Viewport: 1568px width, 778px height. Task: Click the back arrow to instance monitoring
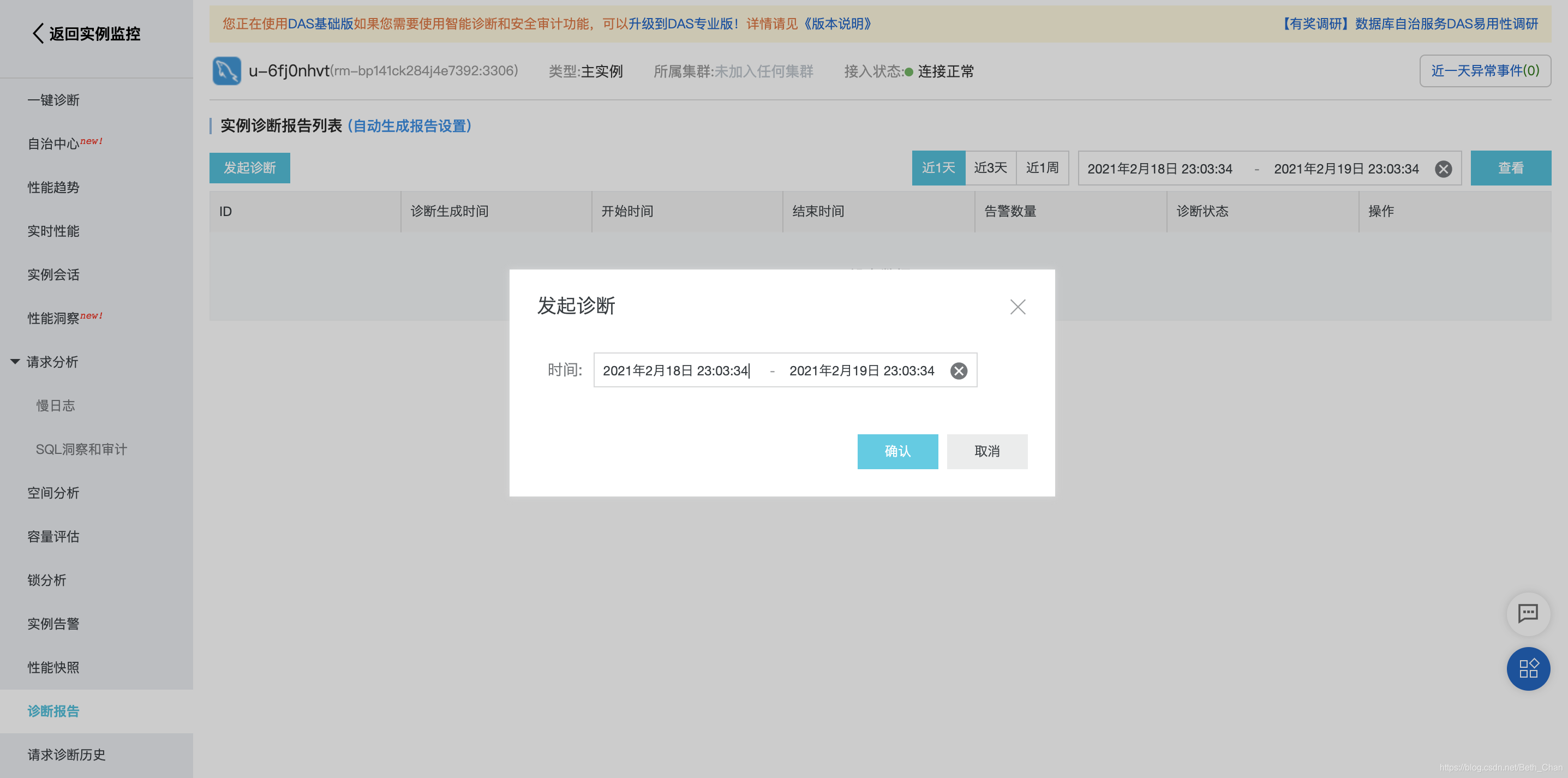[38, 33]
